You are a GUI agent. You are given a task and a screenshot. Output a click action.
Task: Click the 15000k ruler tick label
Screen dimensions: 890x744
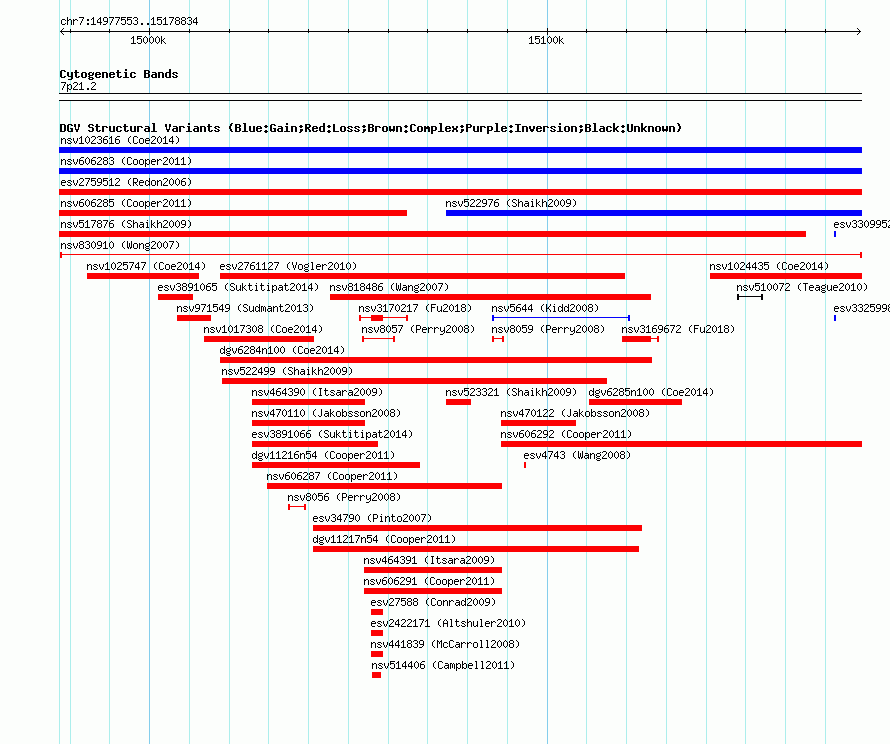click(x=148, y=40)
